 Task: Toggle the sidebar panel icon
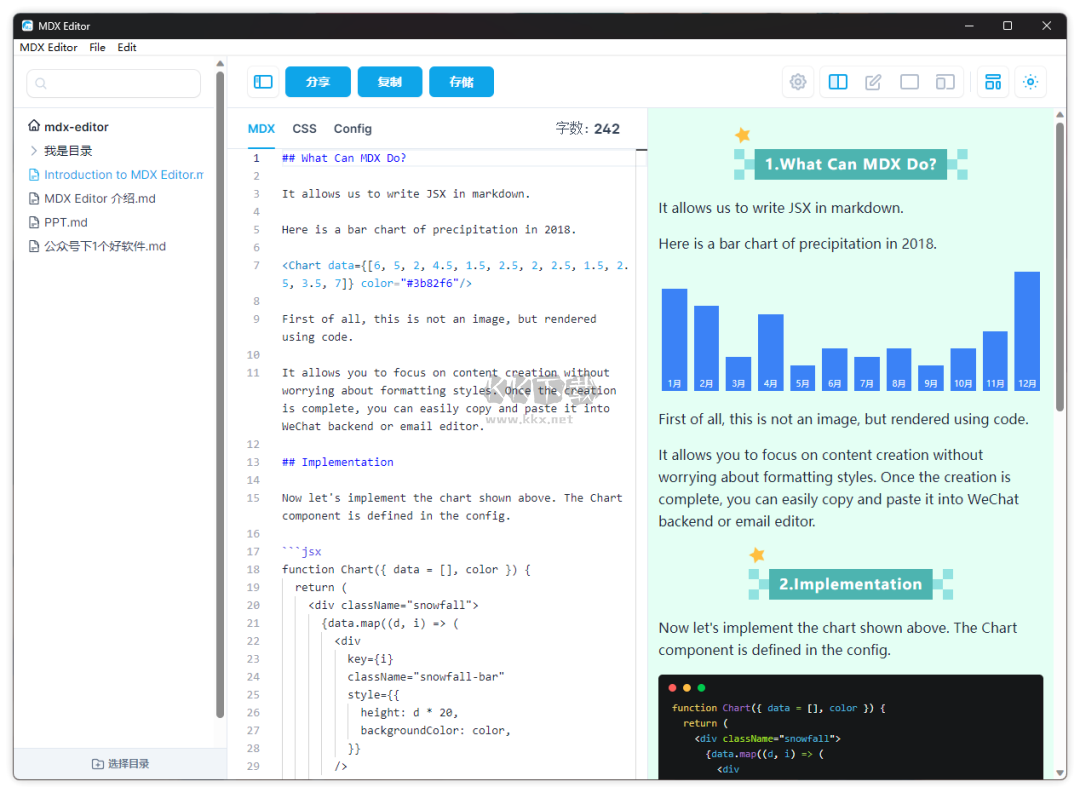pos(263,82)
